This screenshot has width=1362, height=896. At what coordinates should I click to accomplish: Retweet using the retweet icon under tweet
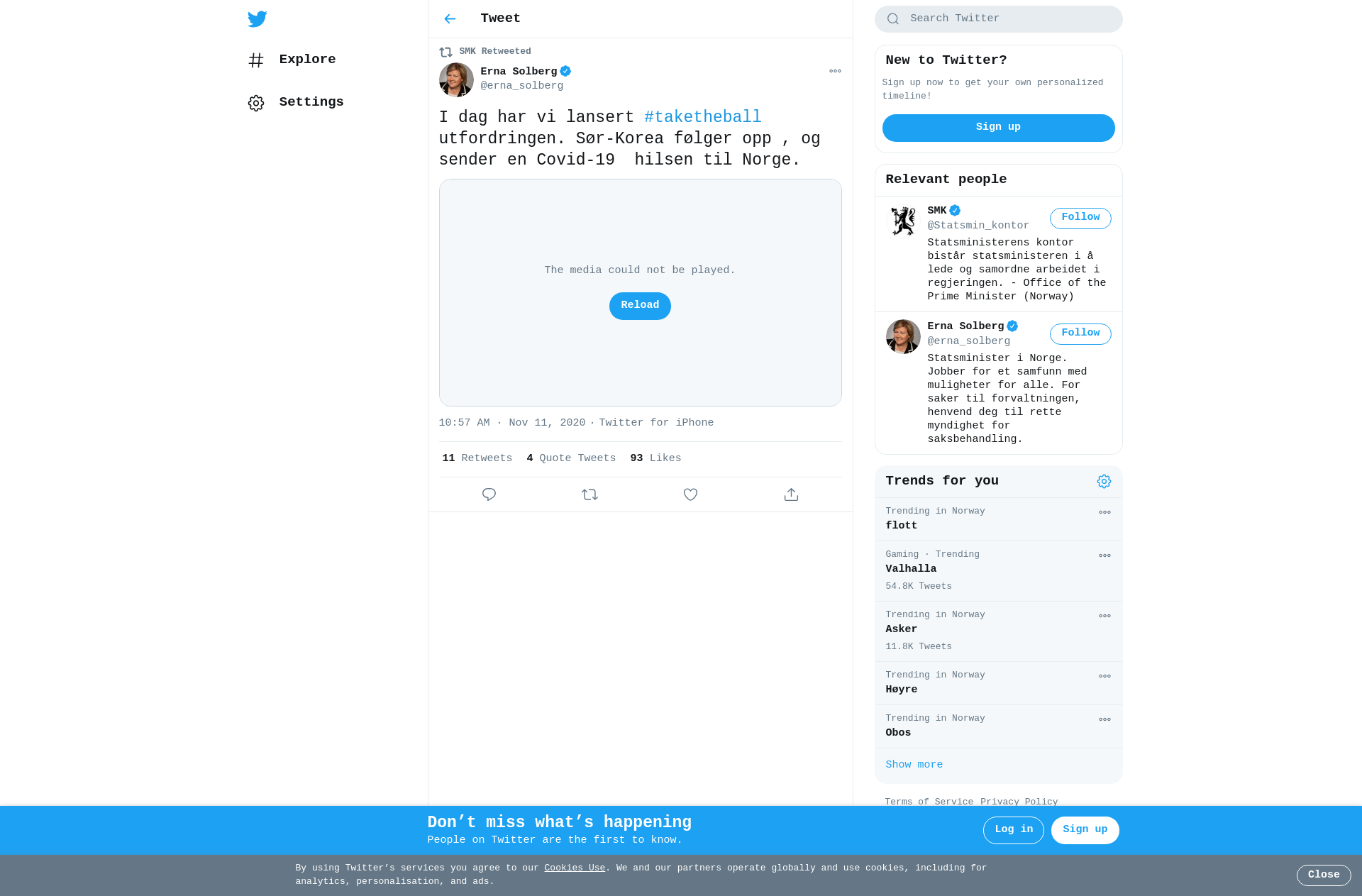coord(589,494)
